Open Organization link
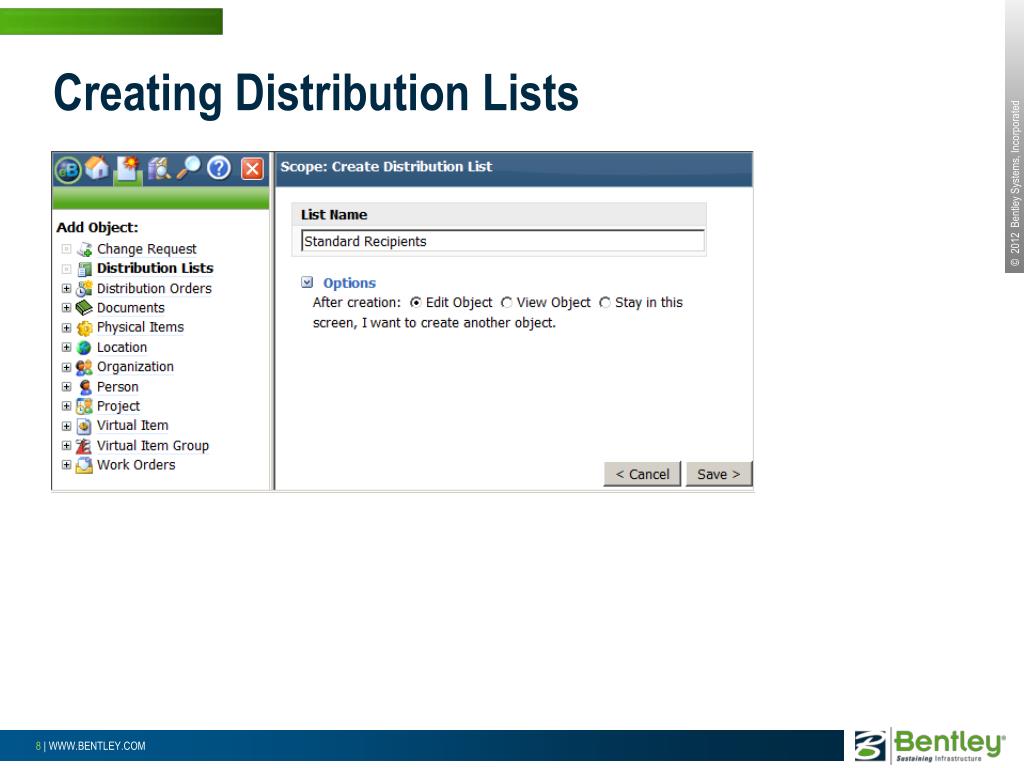The height and width of the screenshot is (768, 1024). pos(135,367)
